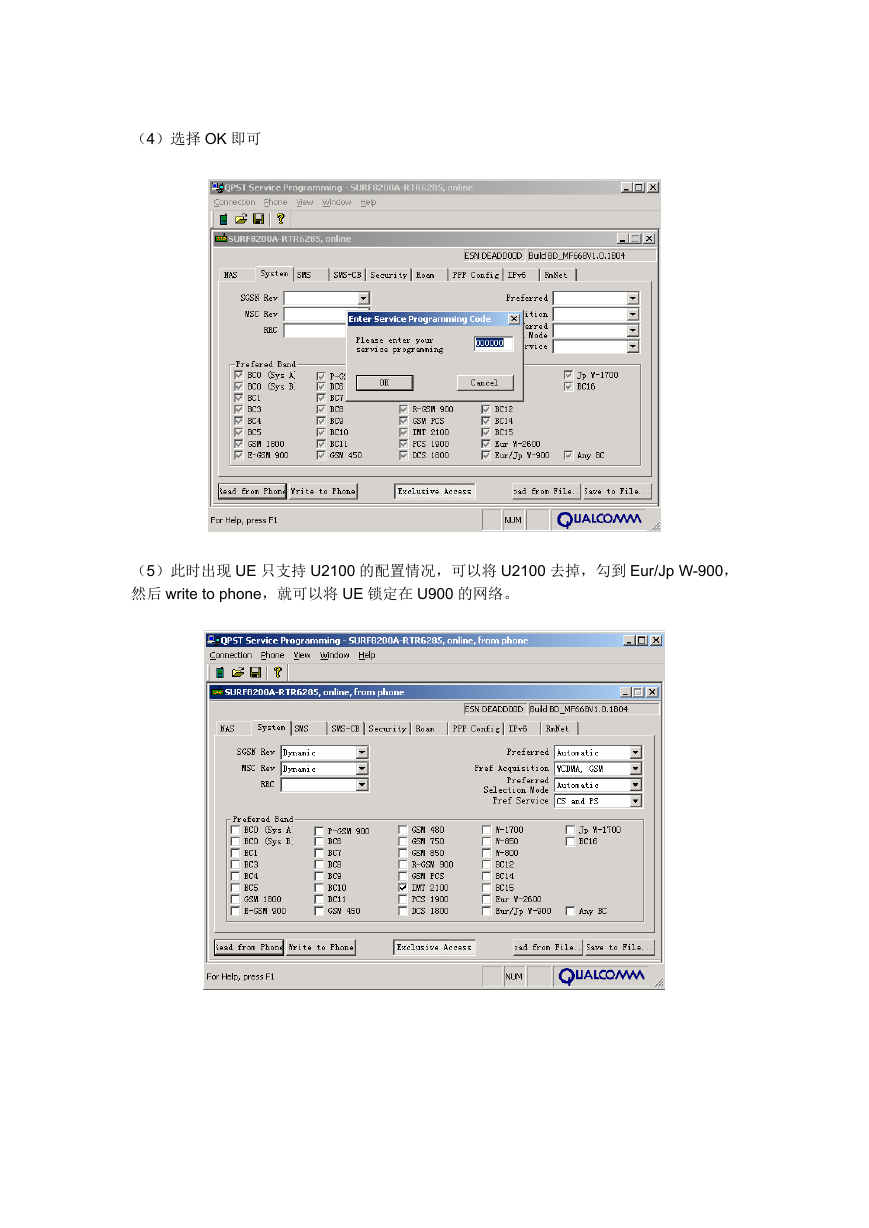Toggle PCS 1900 in the from-phone window
Image resolution: width=869 pixels, height=1228 pixels.
click(x=403, y=899)
